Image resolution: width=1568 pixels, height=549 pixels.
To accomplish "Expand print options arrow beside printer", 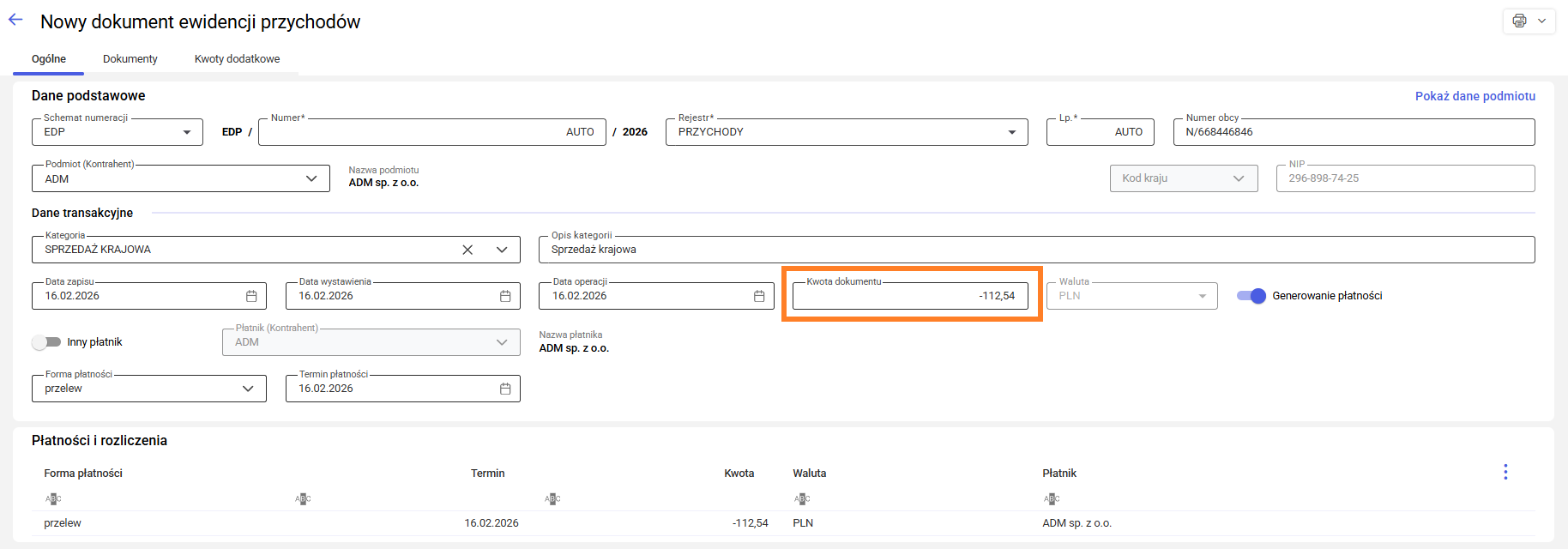I will coord(1541,21).
